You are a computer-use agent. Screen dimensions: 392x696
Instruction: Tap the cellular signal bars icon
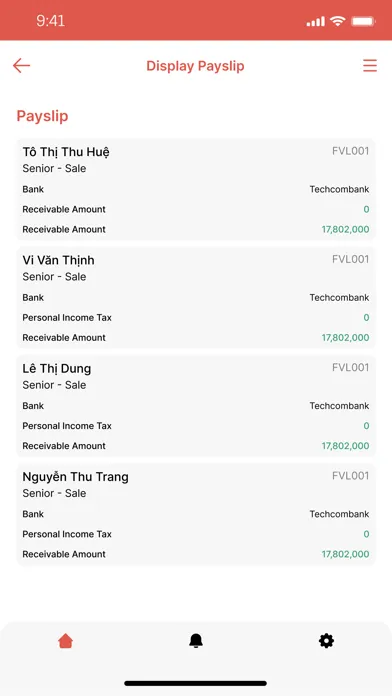click(316, 21)
